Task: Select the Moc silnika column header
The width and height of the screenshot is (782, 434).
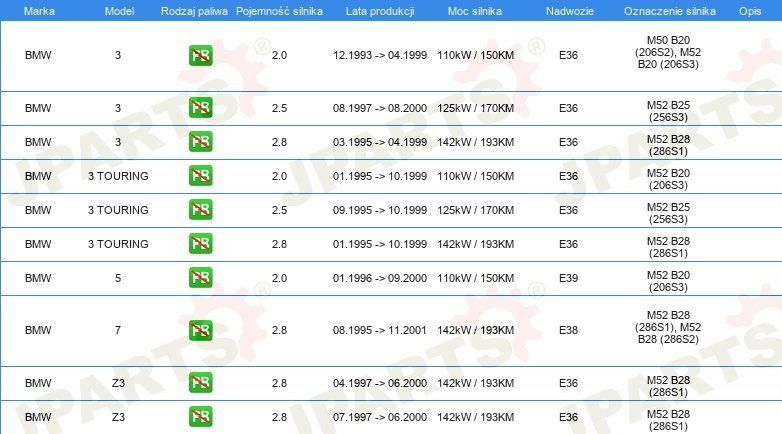Action: pos(475,11)
